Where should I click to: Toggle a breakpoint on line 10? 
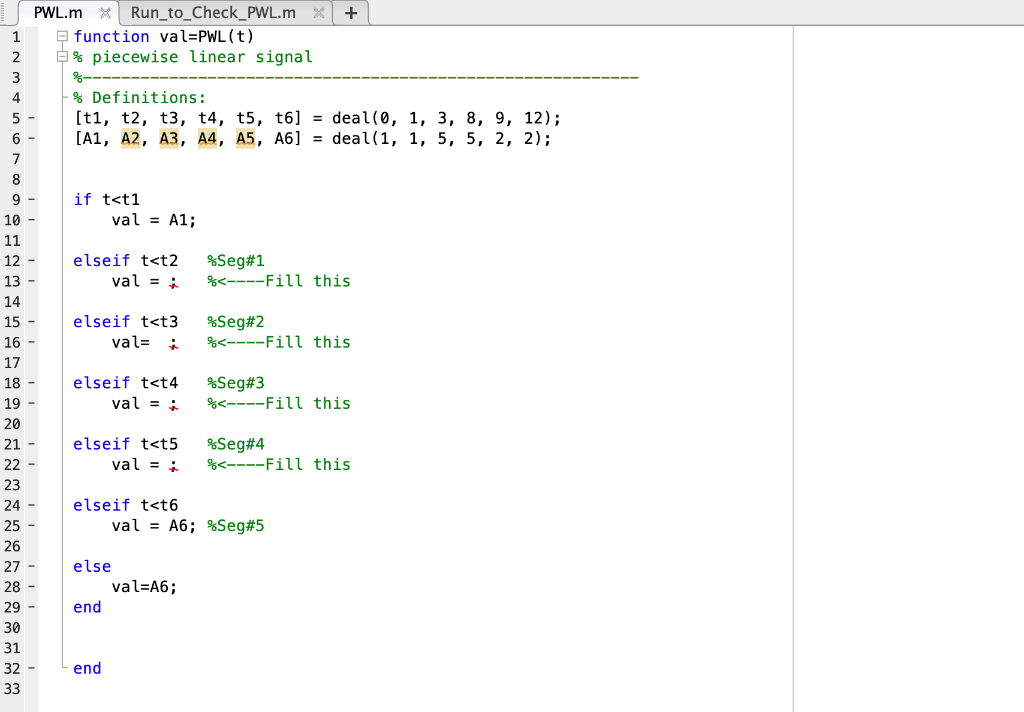point(30,220)
